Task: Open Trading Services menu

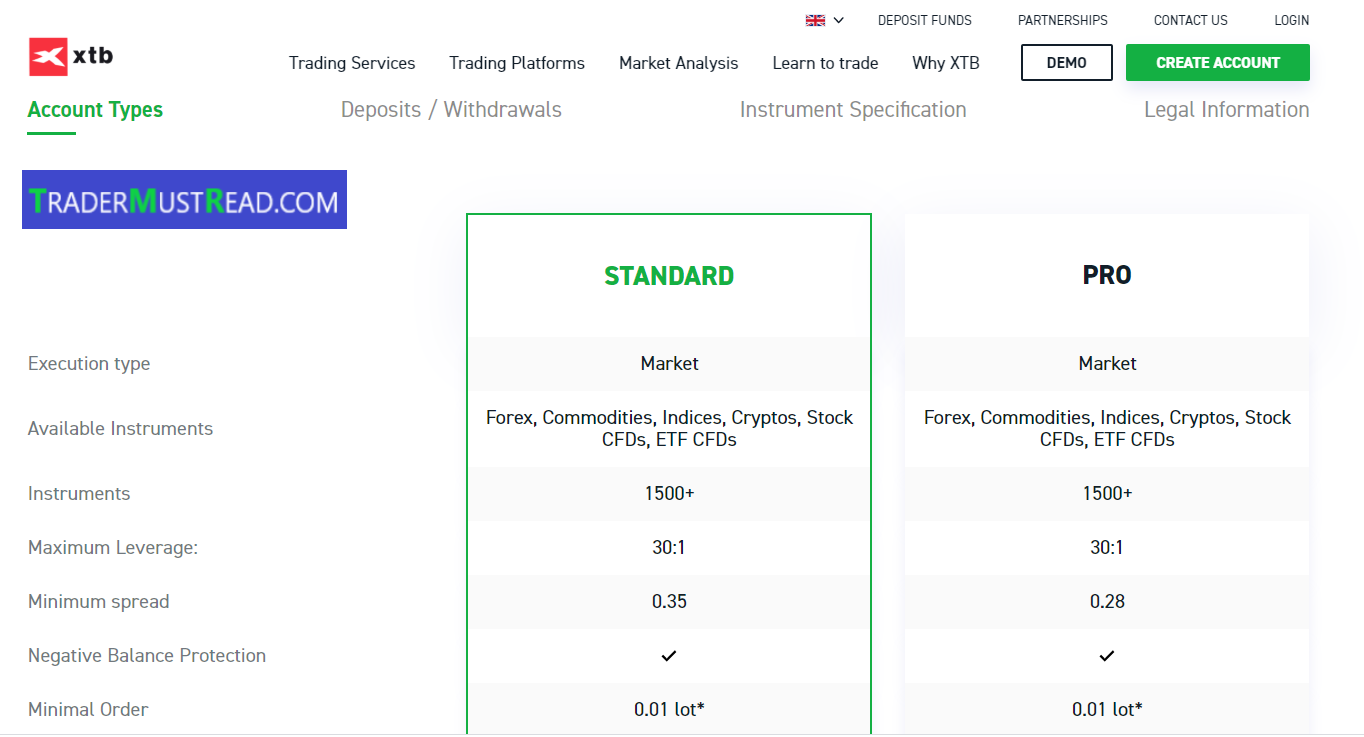Action: pyautogui.click(x=352, y=63)
